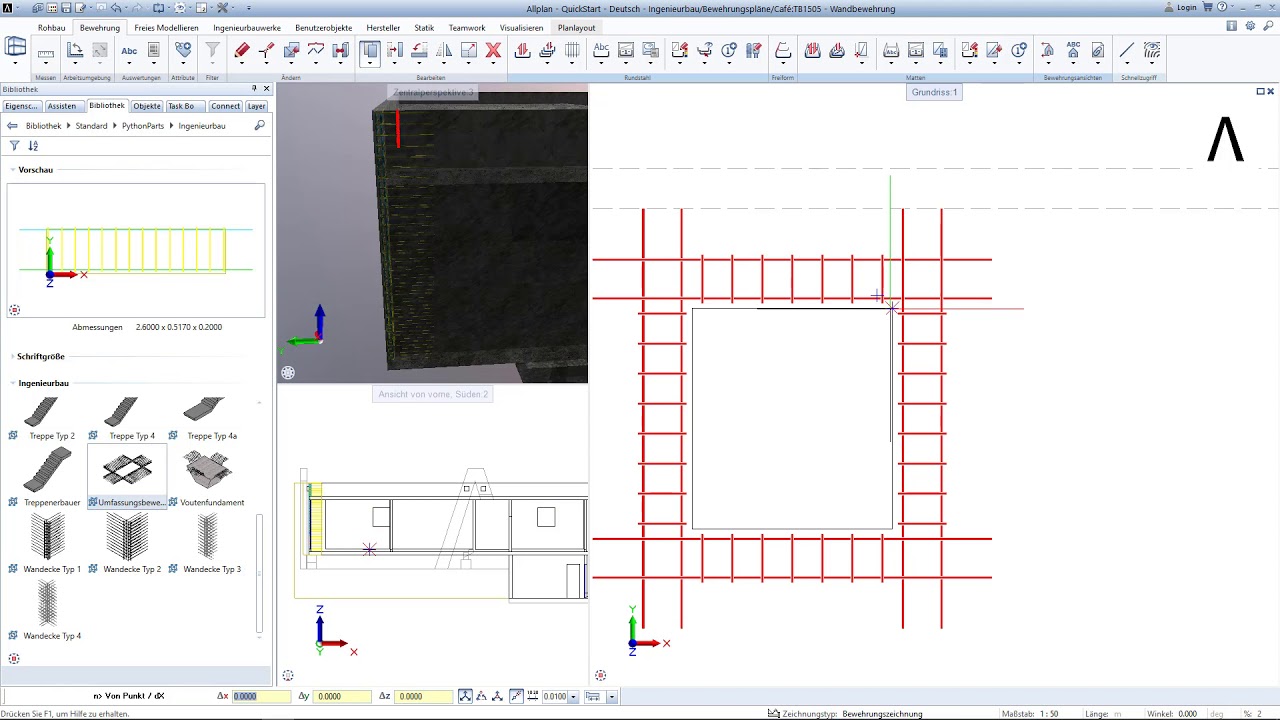The width and height of the screenshot is (1280, 720).
Task: Select the Schnellzugriff line tool
Action: (1127, 51)
